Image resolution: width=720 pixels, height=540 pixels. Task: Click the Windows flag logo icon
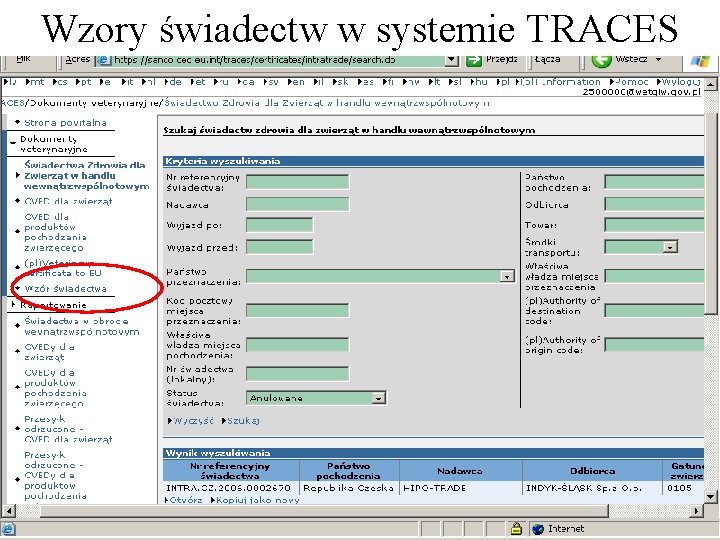coord(699,62)
